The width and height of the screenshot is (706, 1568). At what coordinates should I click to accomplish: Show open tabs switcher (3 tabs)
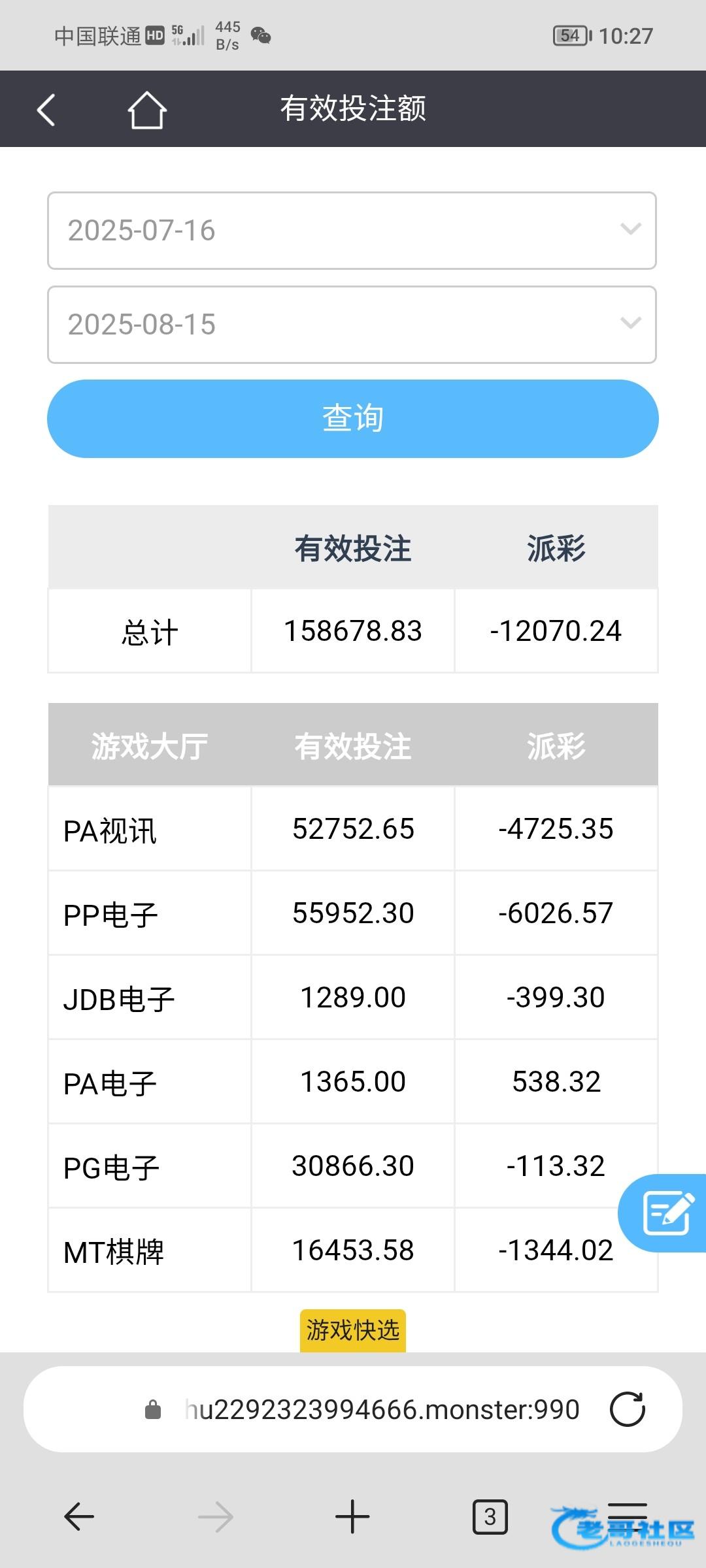click(490, 1516)
